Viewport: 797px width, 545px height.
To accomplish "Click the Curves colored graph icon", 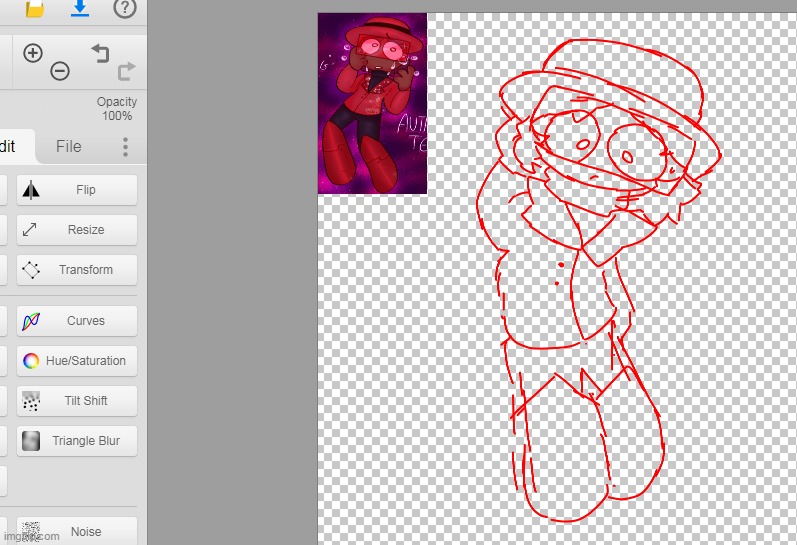I will click(x=31, y=321).
